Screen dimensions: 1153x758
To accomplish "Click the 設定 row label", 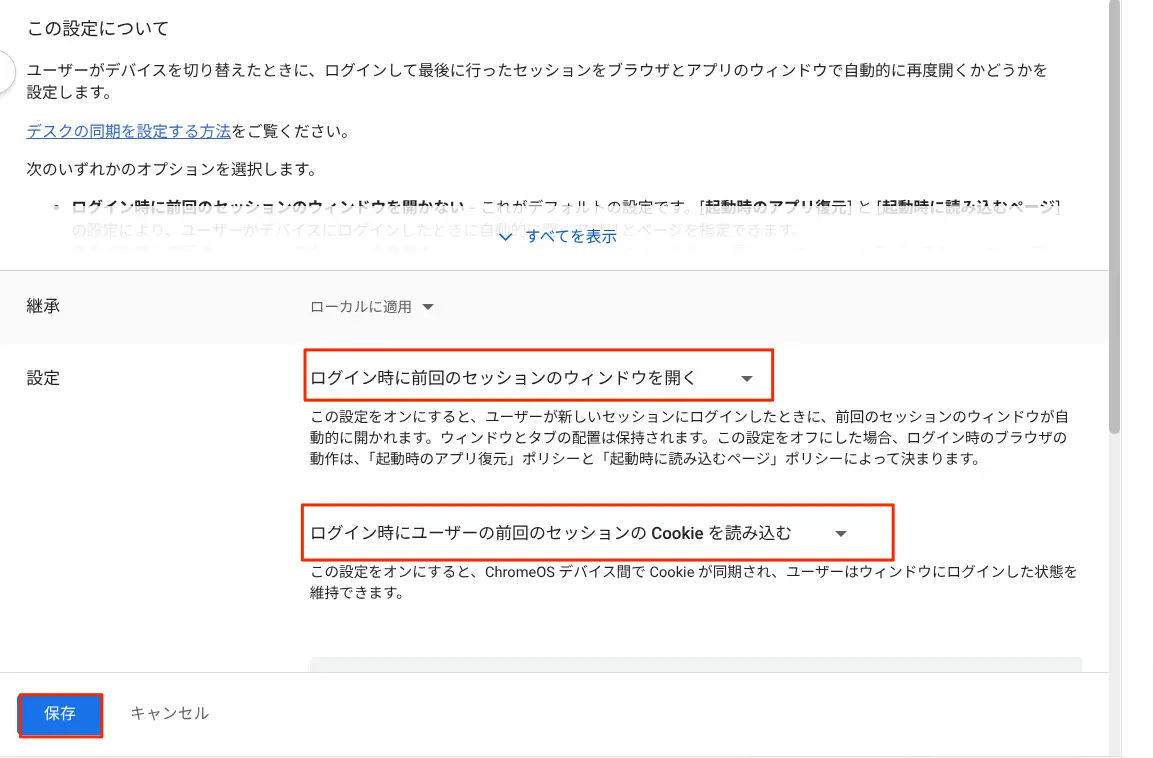I will pos(43,378).
